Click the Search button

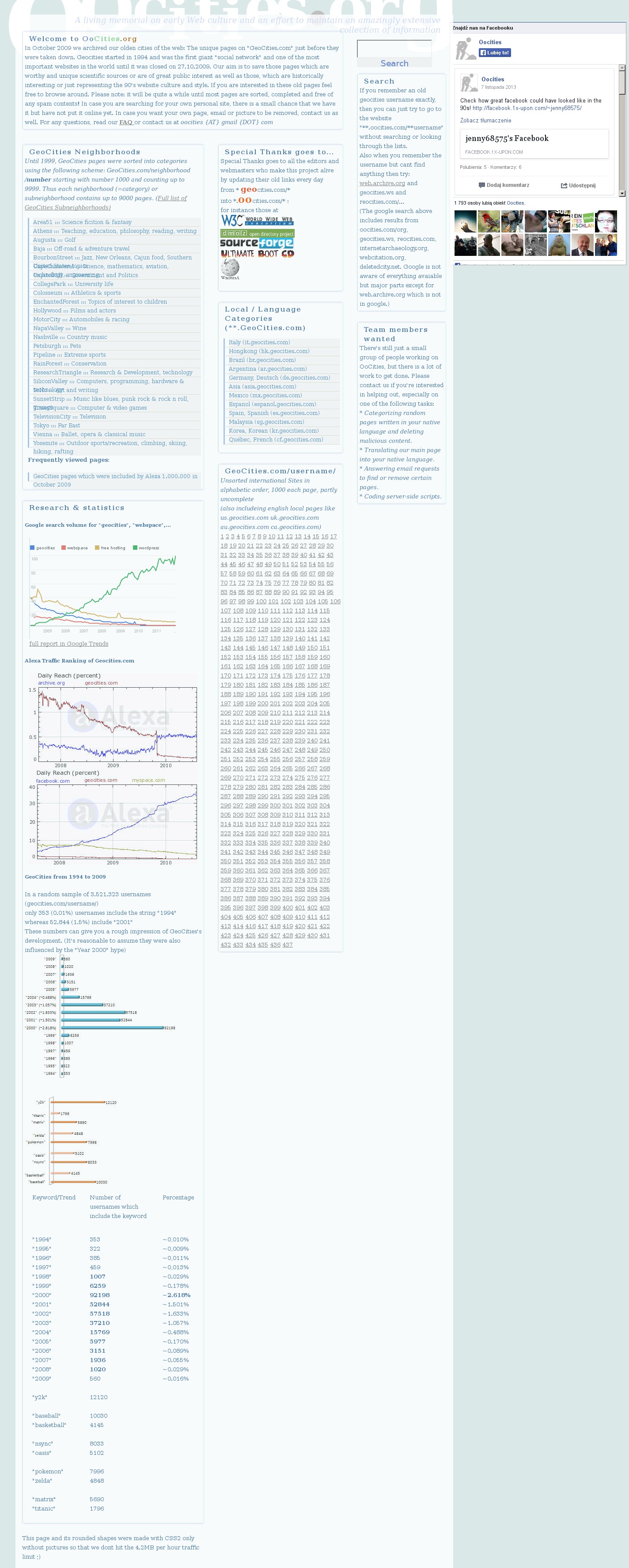[394, 63]
